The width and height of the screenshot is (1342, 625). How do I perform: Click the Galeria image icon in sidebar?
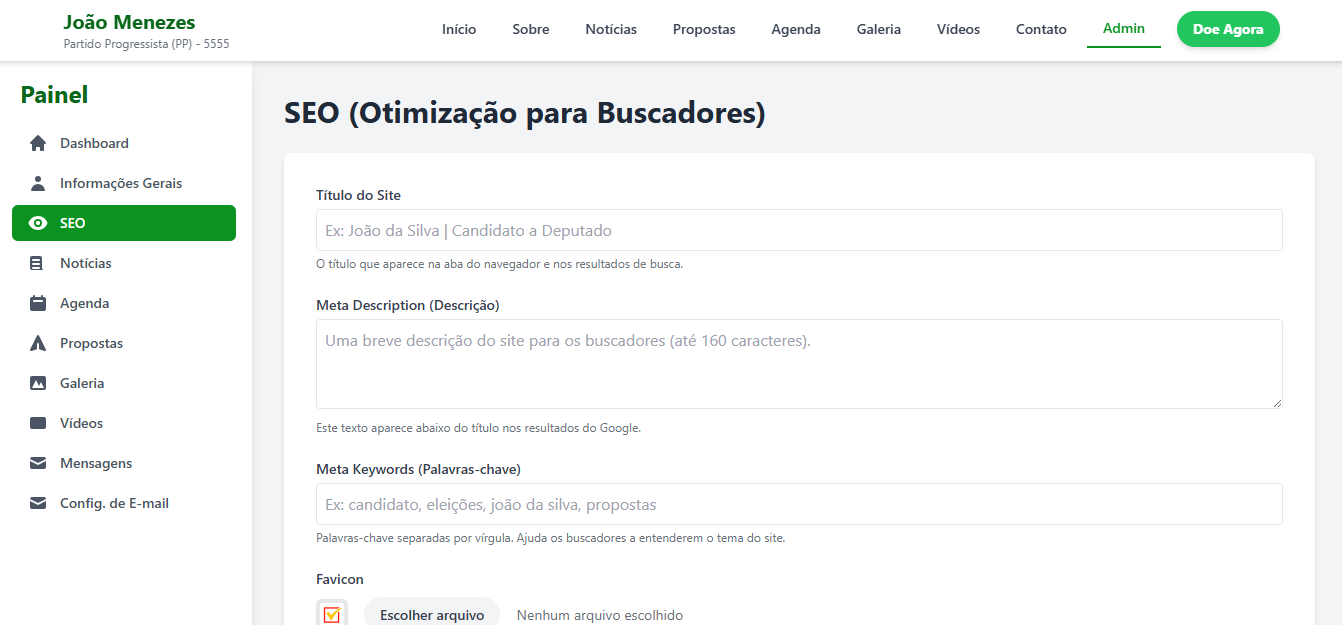pos(38,383)
